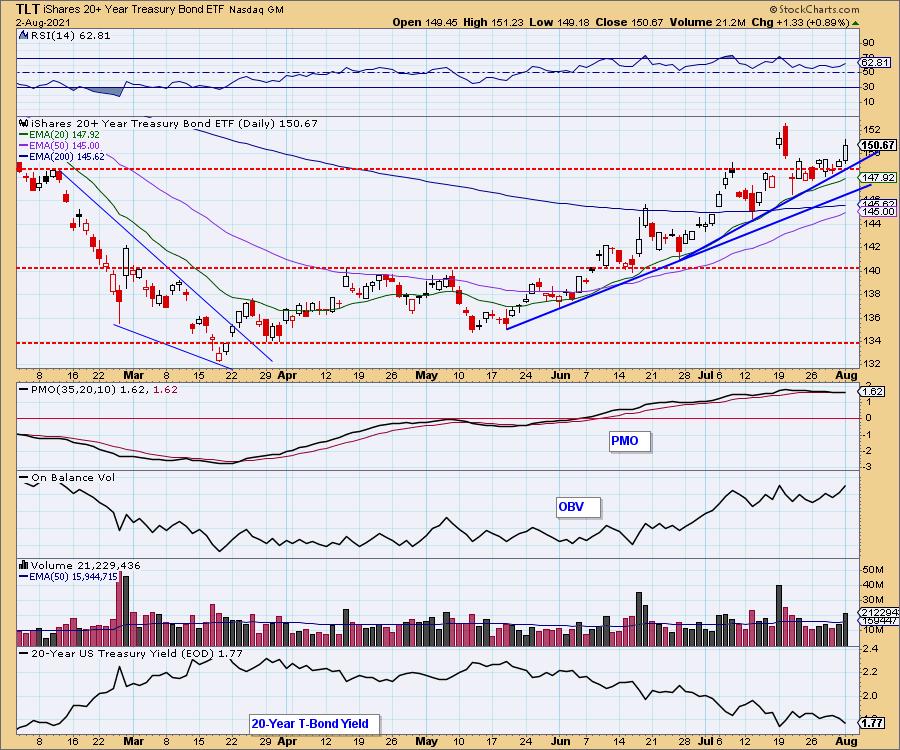The height and width of the screenshot is (750, 900).
Task: Click the Nasdaq GM exchange label
Action: (x=256, y=10)
